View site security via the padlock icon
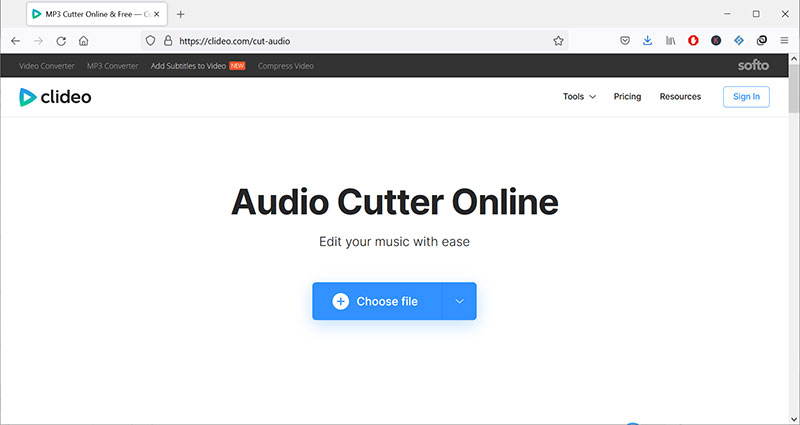The width and height of the screenshot is (800, 425). click(168, 41)
